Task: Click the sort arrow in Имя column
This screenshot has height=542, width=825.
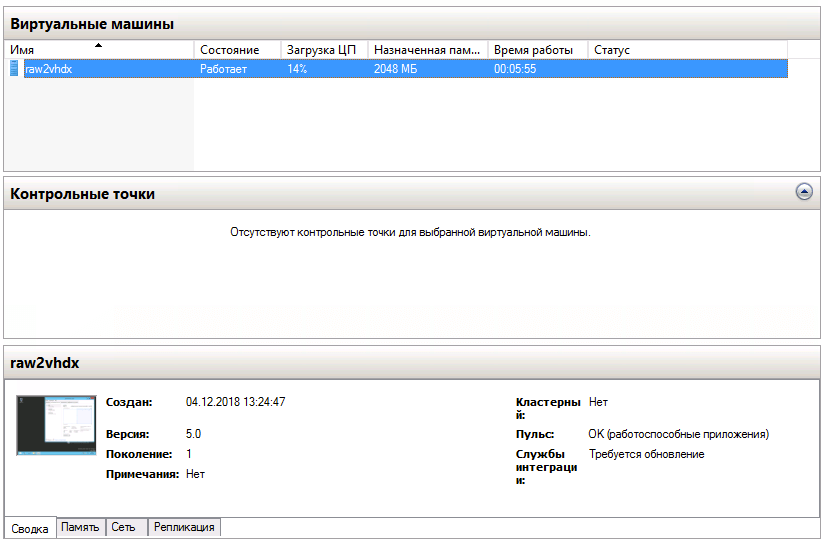Action: click(x=98, y=46)
